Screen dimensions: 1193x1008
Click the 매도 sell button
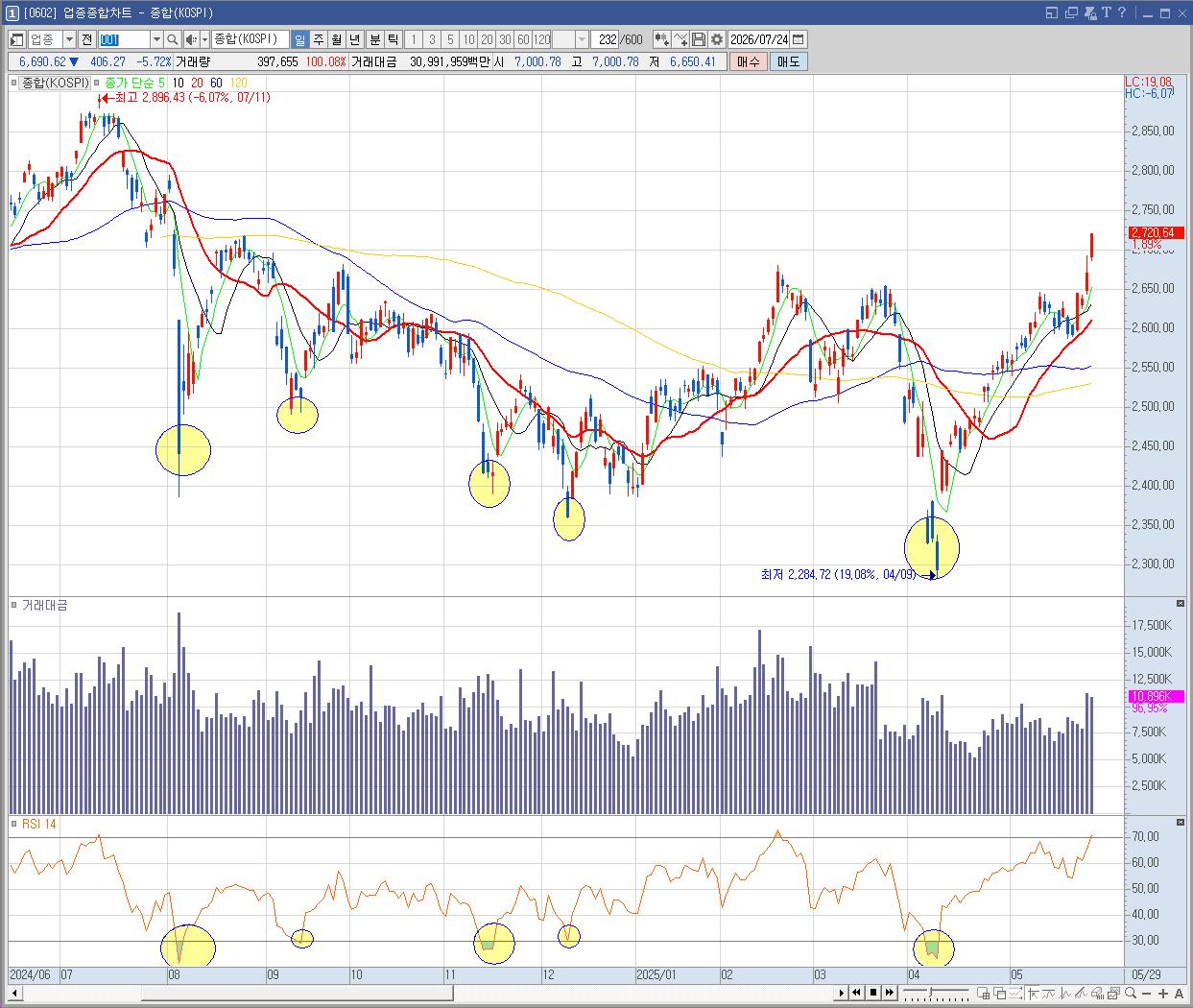click(788, 61)
